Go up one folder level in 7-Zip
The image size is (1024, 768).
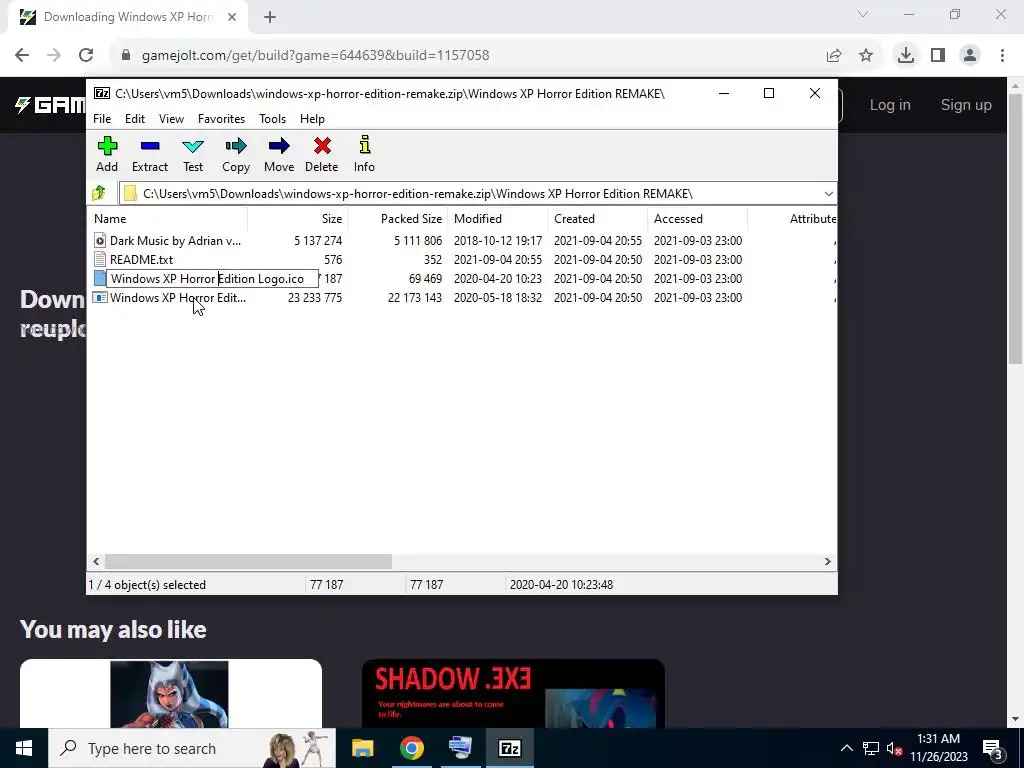click(99, 193)
